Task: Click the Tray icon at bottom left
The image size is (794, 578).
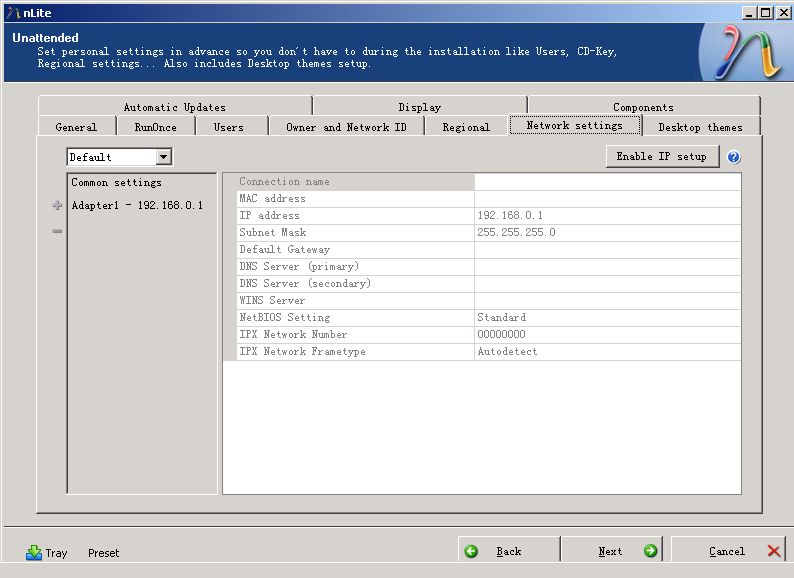Action: click(x=35, y=552)
